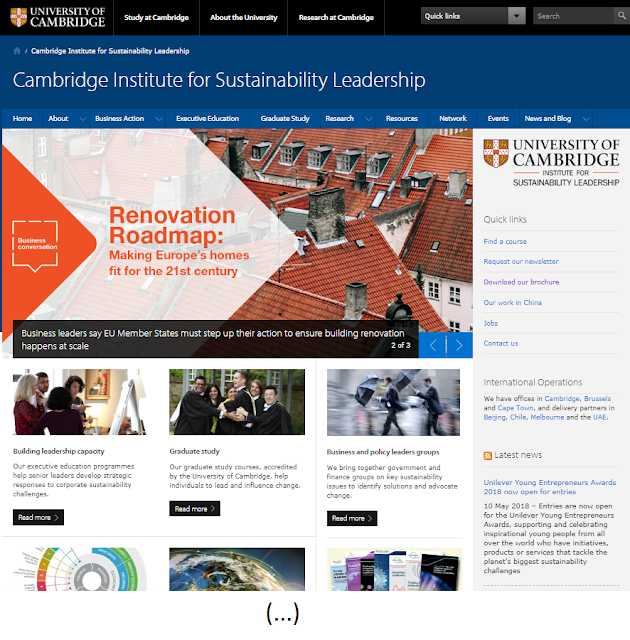This screenshot has height=640, width=630.
Task: Expand the Business Action menu chevron
Action: pos(159,119)
